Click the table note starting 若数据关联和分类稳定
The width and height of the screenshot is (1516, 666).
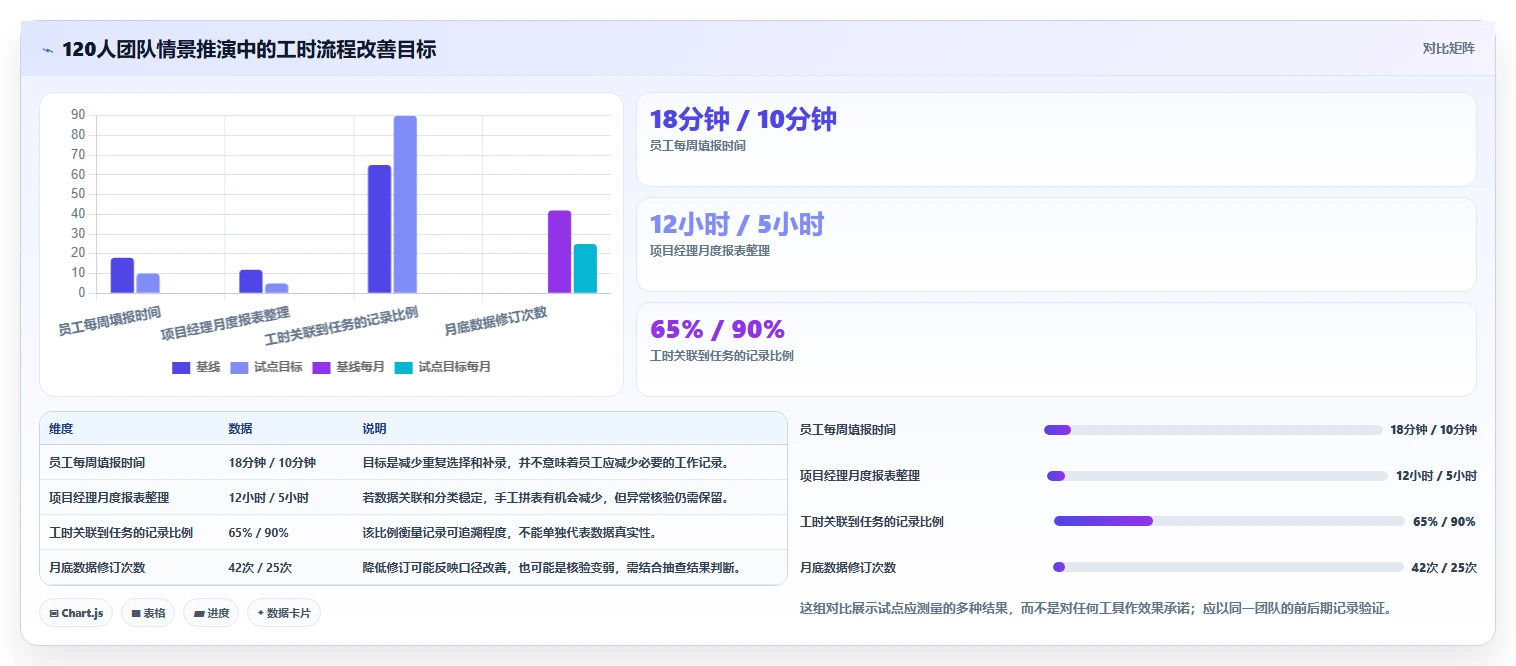coord(546,497)
